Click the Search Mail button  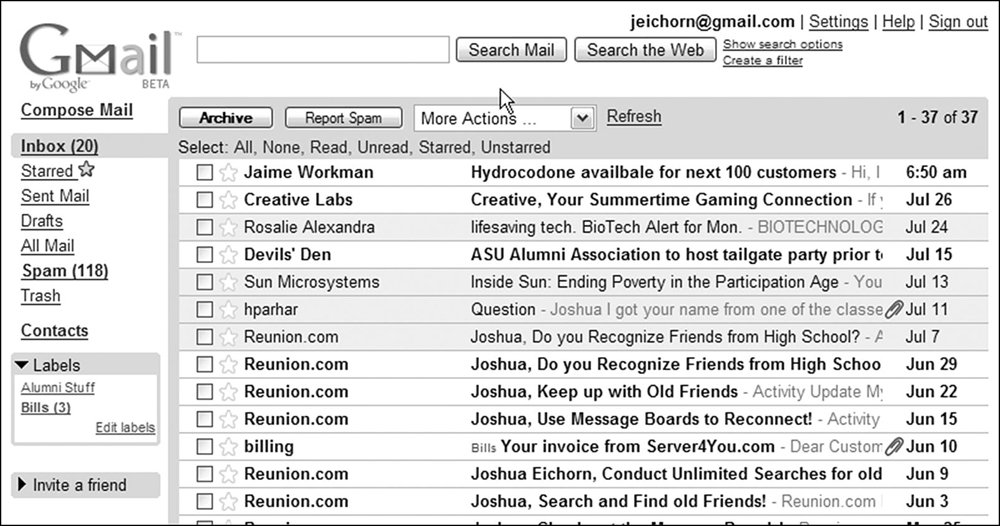coord(511,50)
